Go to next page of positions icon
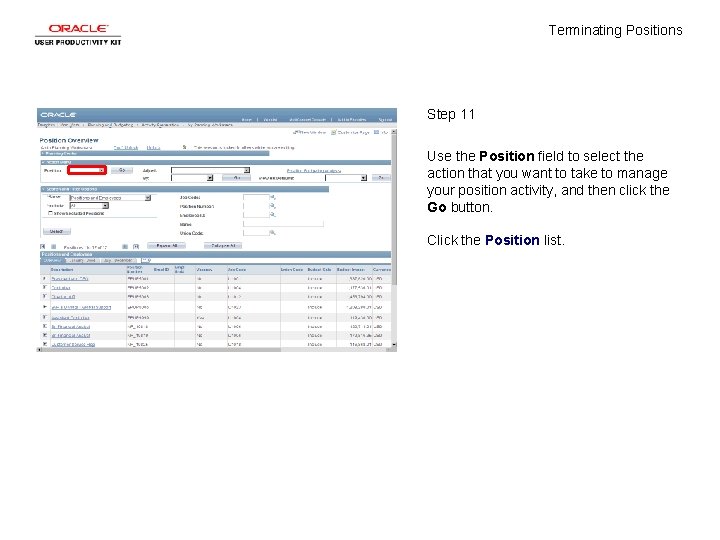Viewport: 720px width, 540px height. pyautogui.click(x=125, y=247)
